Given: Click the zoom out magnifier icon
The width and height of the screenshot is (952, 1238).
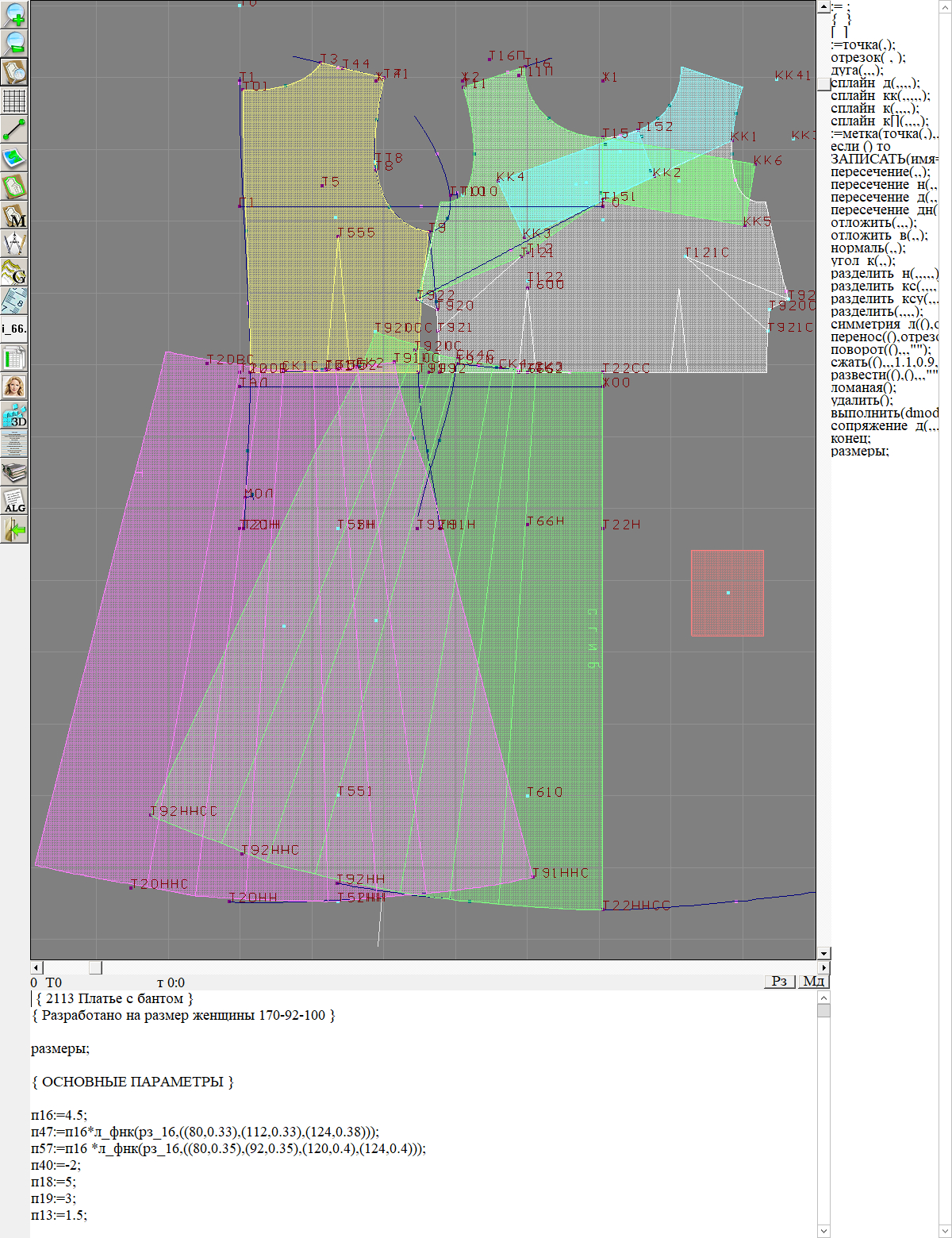Looking at the screenshot, I should [14, 43].
